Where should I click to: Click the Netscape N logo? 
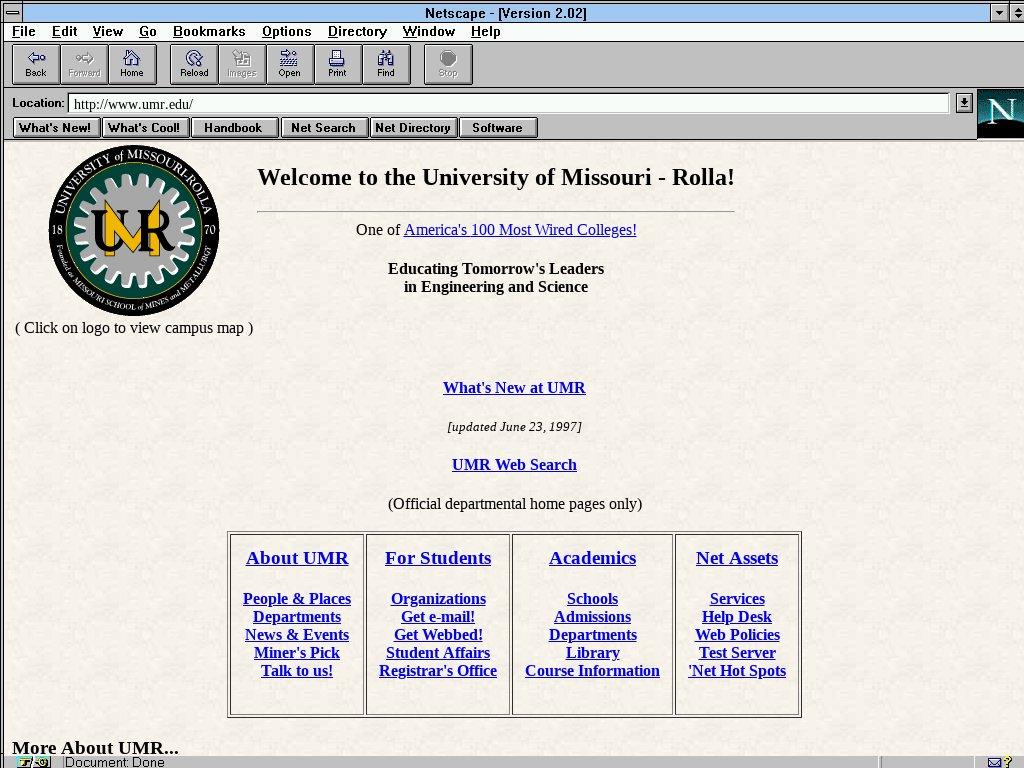[x=1000, y=114]
